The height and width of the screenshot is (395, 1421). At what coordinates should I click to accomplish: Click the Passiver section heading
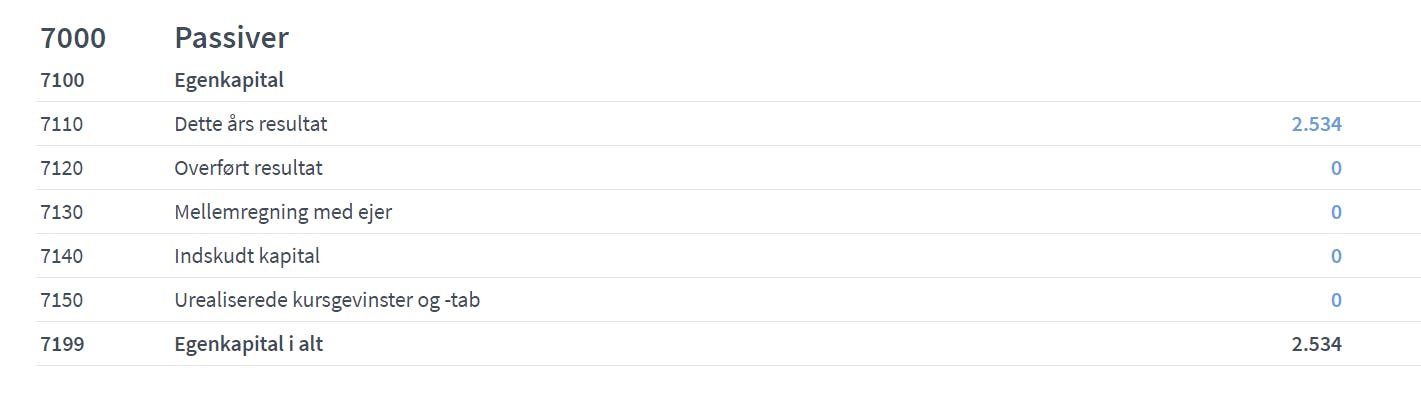click(231, 38)
